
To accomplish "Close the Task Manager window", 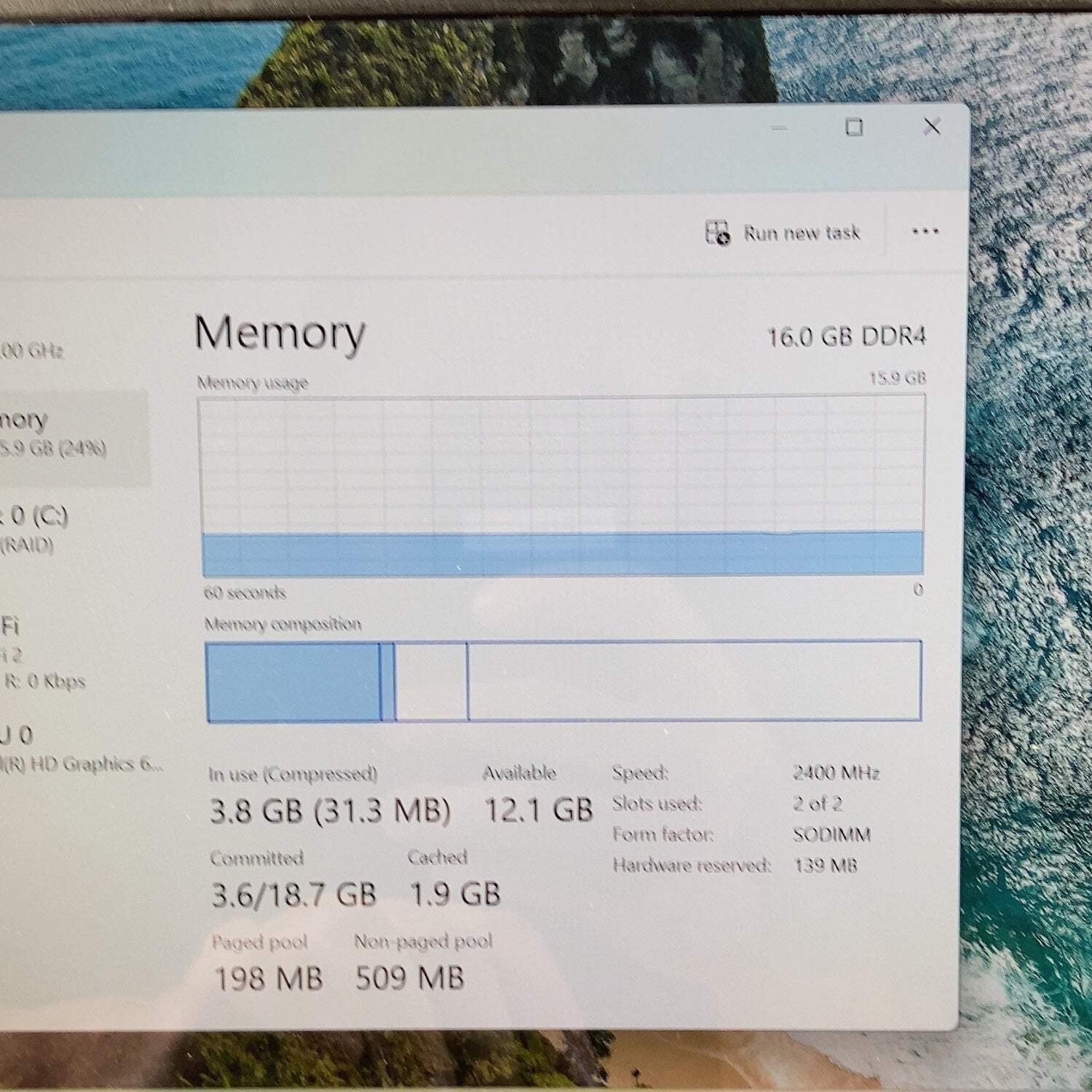I will (932, 126).
